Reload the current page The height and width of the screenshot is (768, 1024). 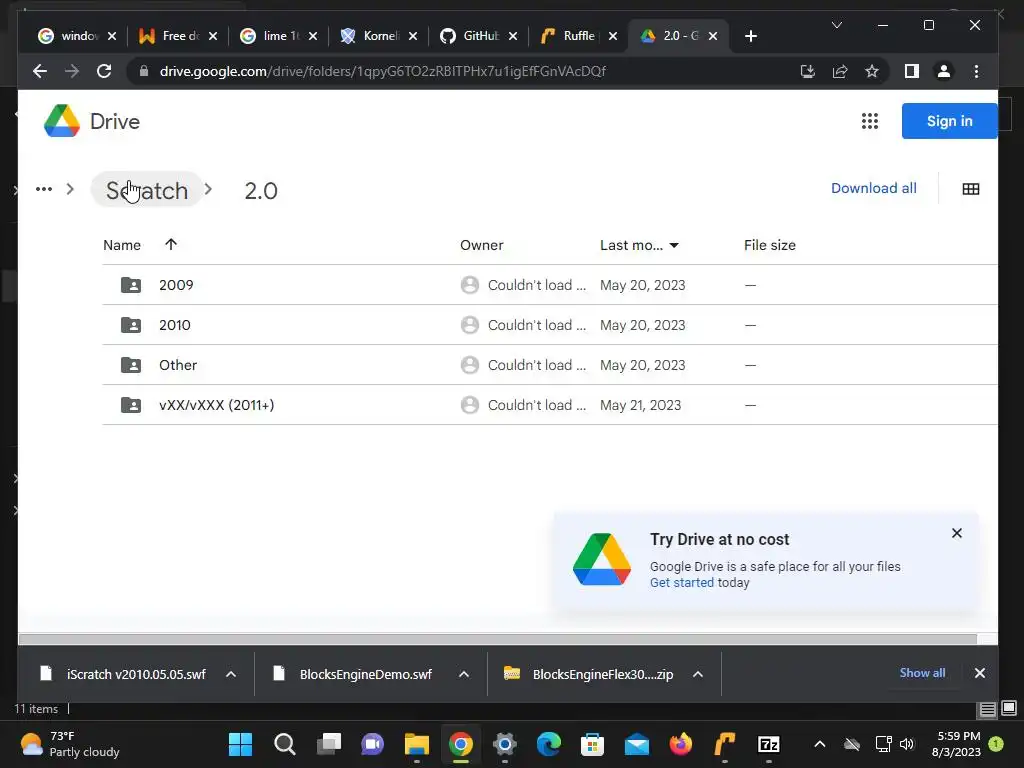tap(104, 71)
